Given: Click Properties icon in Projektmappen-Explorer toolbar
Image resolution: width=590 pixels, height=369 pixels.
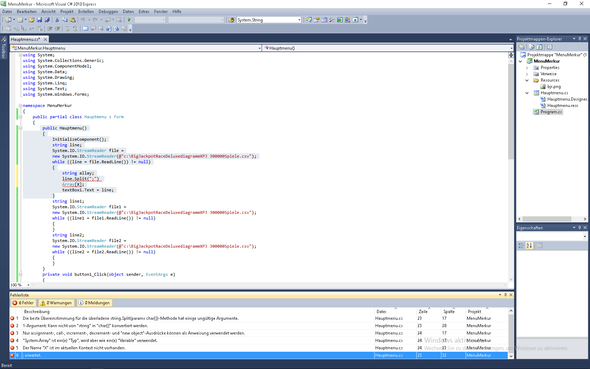Looking at the screenshot, I should [522, 47].
